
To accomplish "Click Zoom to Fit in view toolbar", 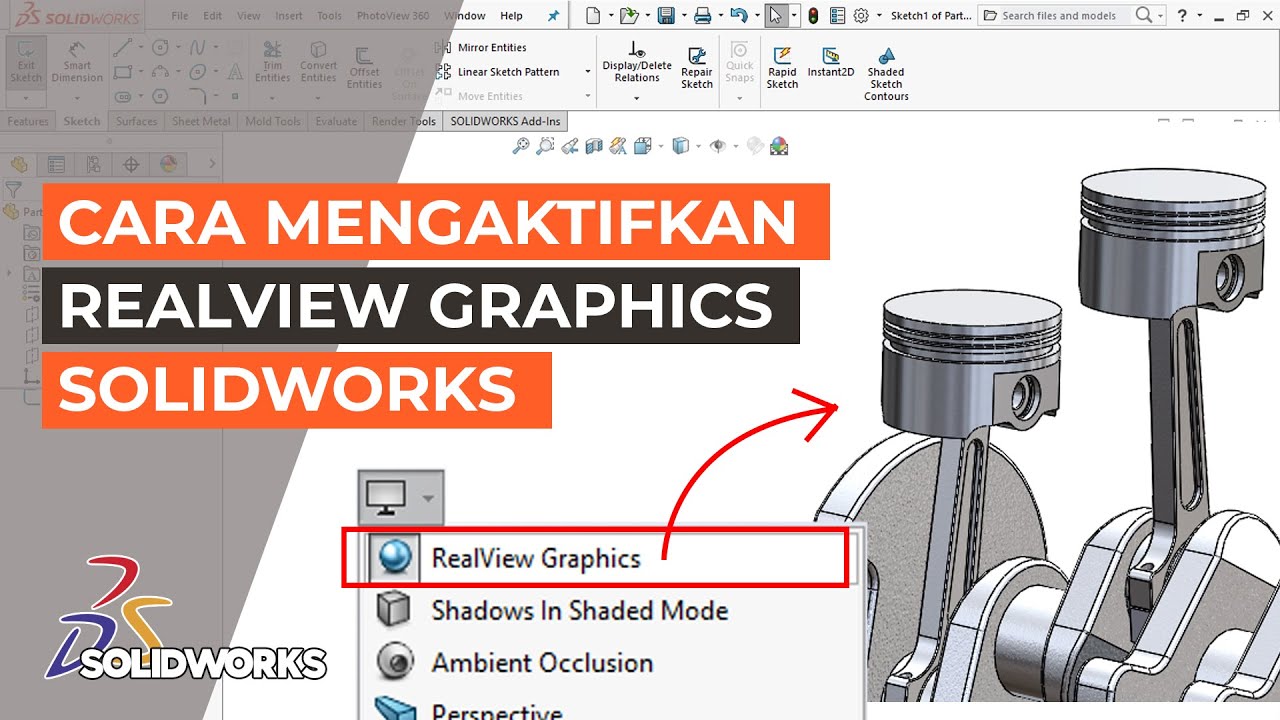I will pyautogui.click(x=520, y=146).
